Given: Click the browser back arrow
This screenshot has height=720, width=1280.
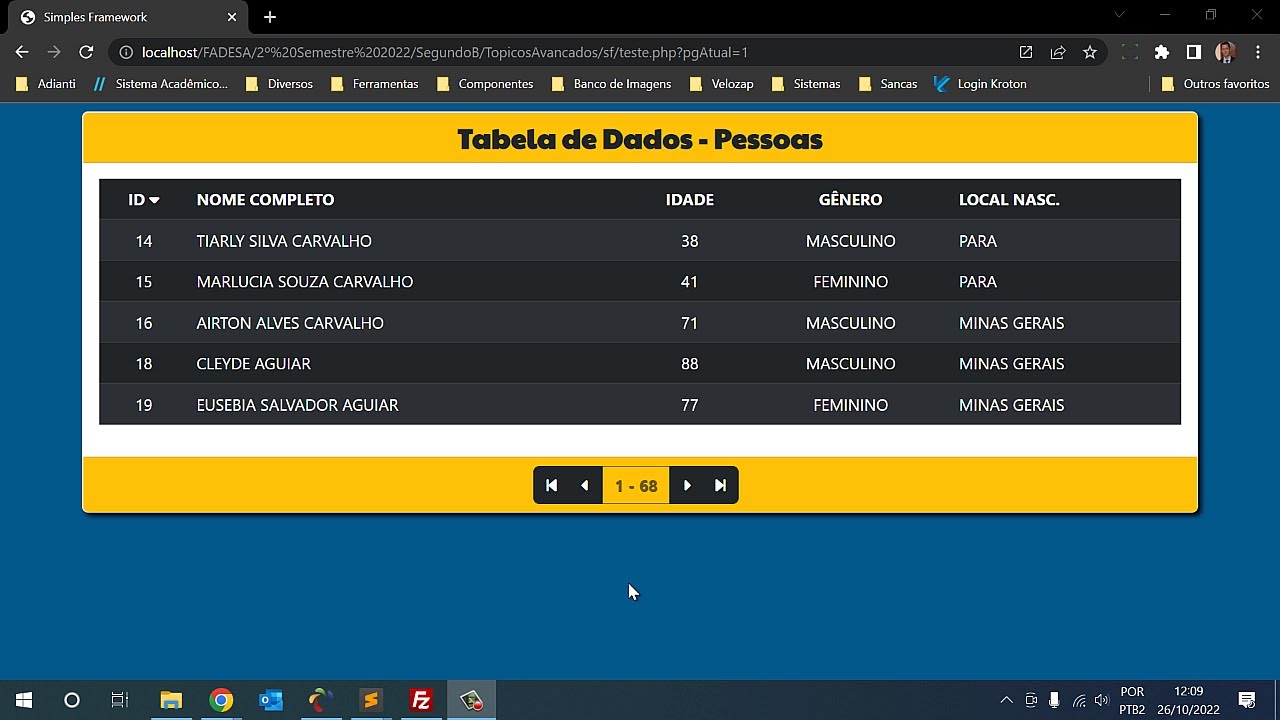Looking at the screenshot, I should click(22, 52).
